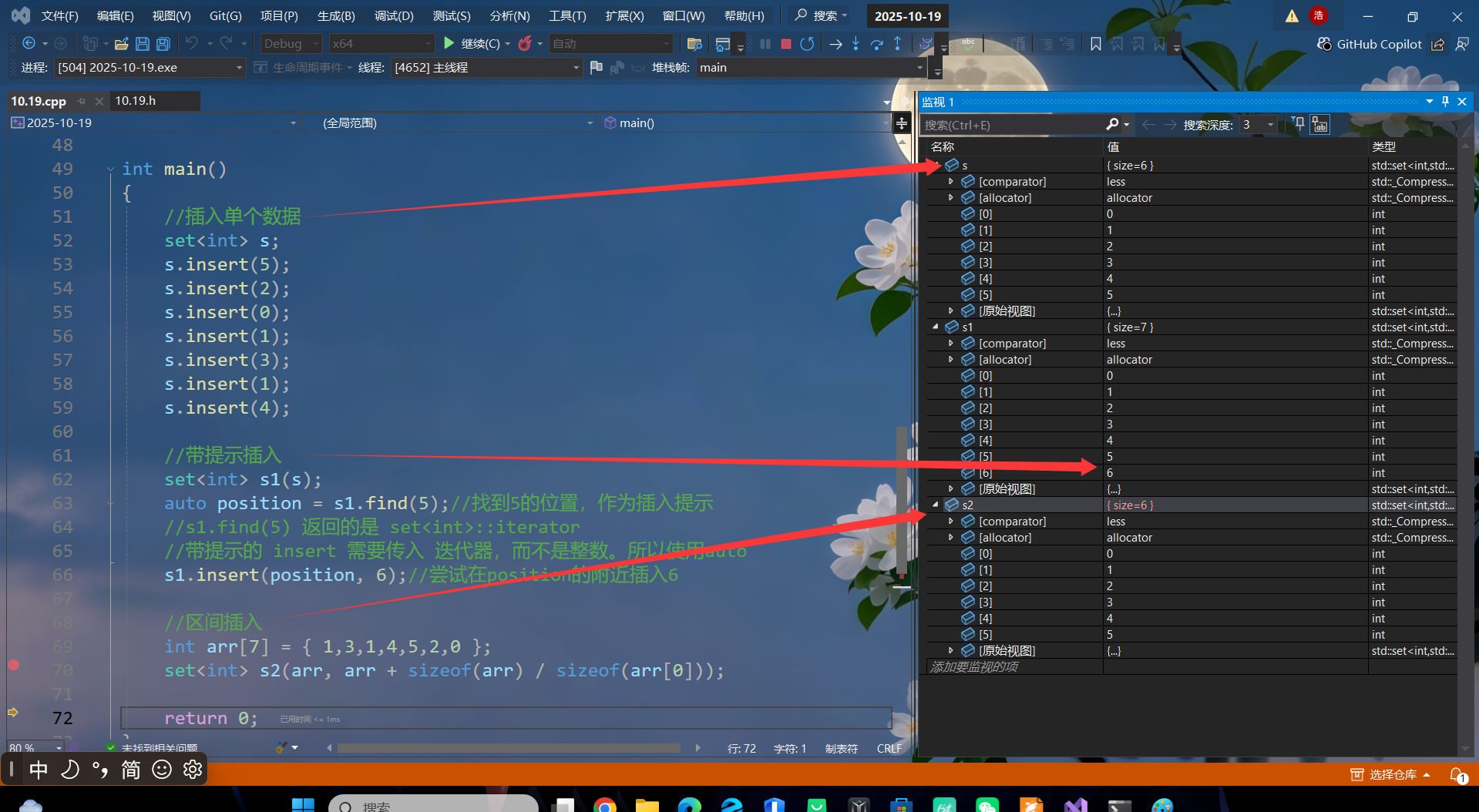Open the notifications bell in status bar

pos(1457,774)
